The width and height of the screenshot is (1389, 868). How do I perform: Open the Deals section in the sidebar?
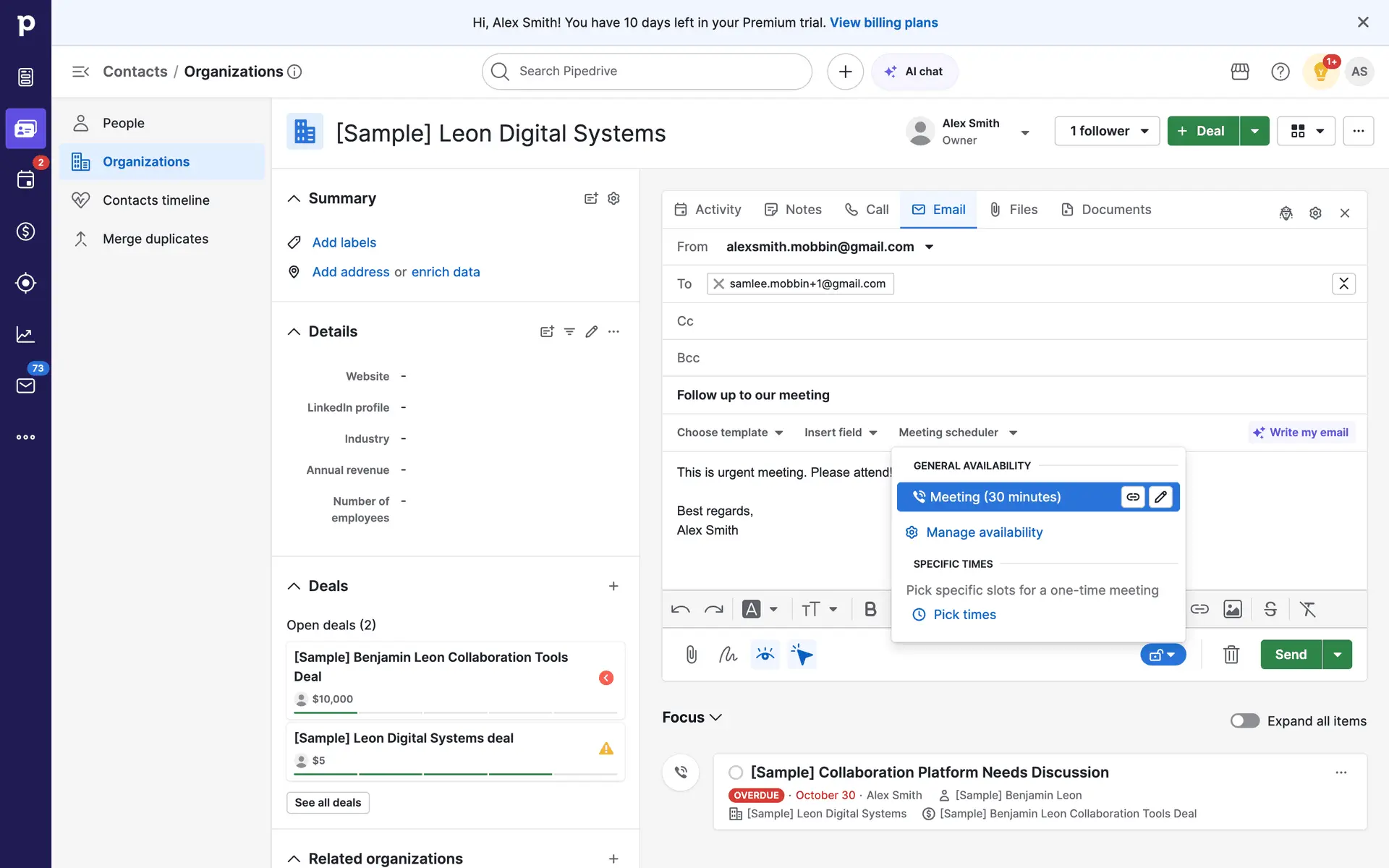click(x=25, y=231)
